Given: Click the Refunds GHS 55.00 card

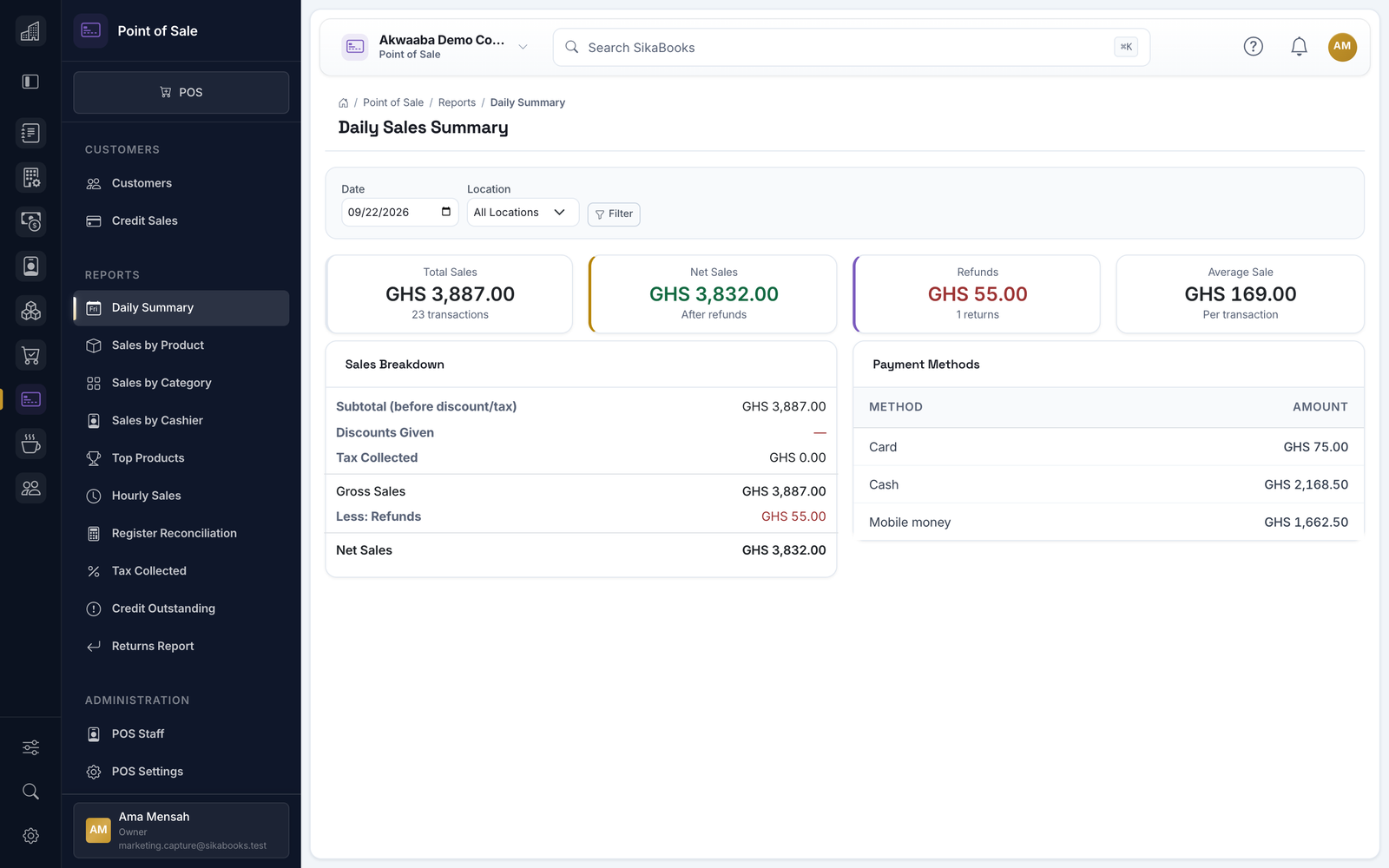Looking at the screenshot, I should click(x=977, y=294).
